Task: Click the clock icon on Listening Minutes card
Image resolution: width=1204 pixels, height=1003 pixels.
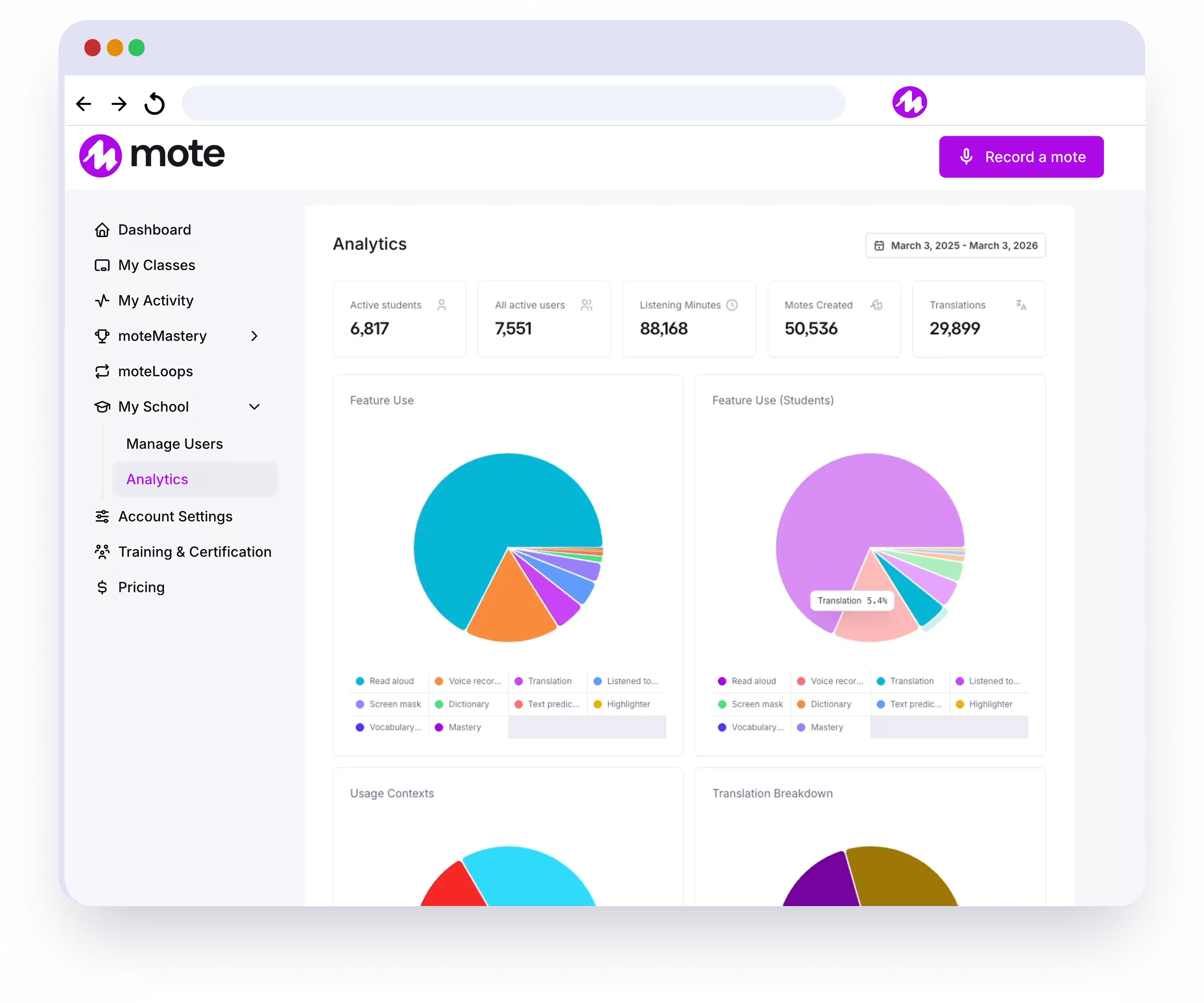Action: 732,305
